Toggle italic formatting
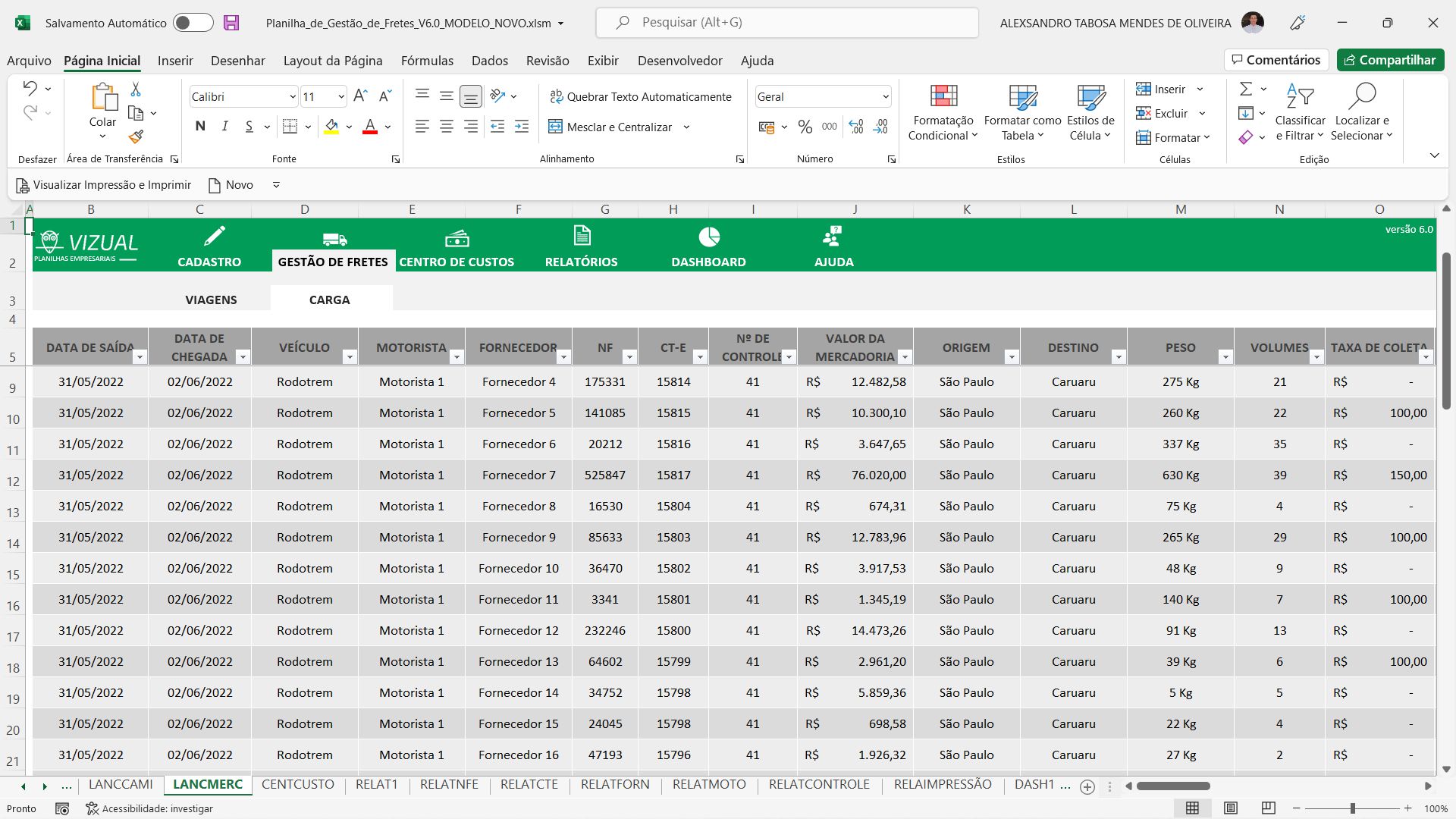This screenshot has width=1456, height=819. (x=224, y=126)
